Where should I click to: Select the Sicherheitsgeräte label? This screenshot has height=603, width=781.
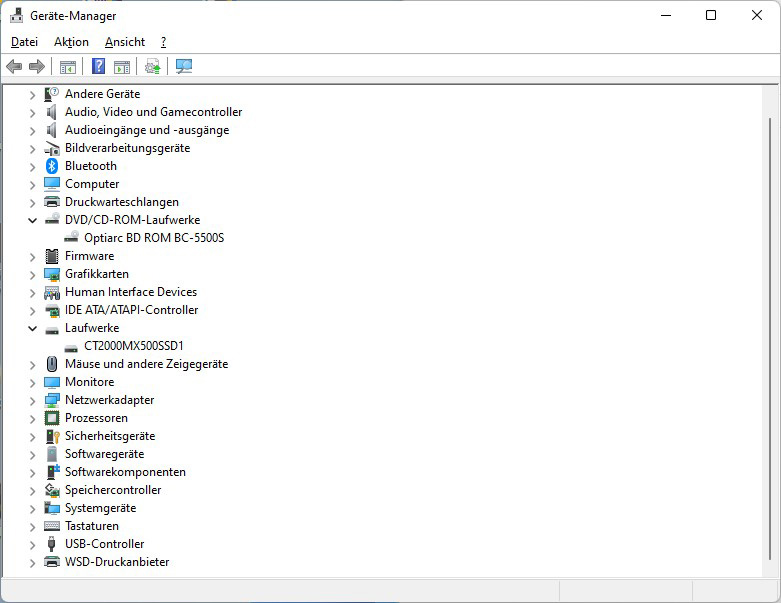click(110, 436)
